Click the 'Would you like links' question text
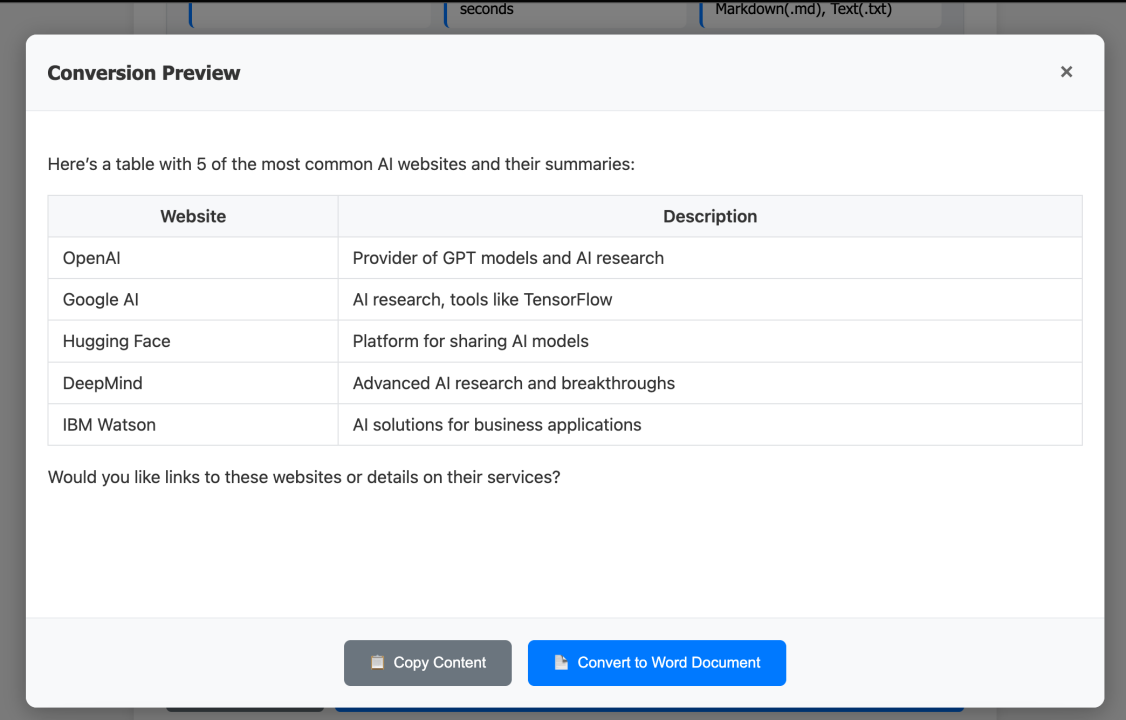This screenshot has width=1126, height=720. pyautogui.click(x=304, y=477)
